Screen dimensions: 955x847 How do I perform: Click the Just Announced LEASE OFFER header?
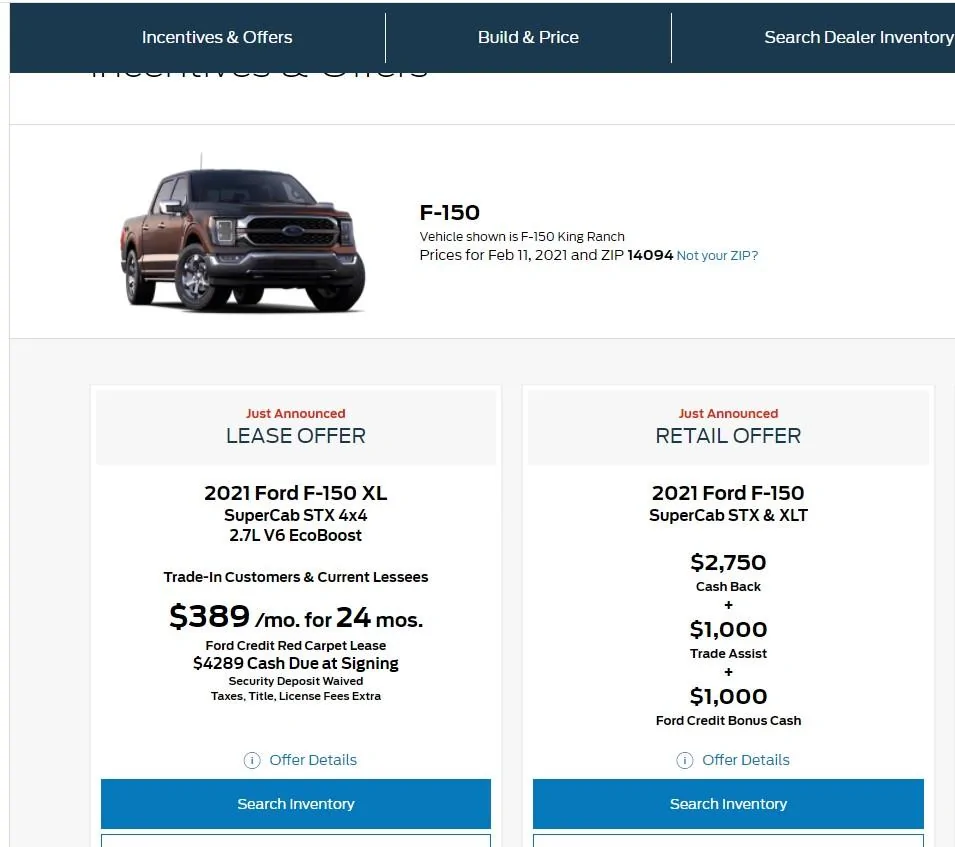(295, 425)
